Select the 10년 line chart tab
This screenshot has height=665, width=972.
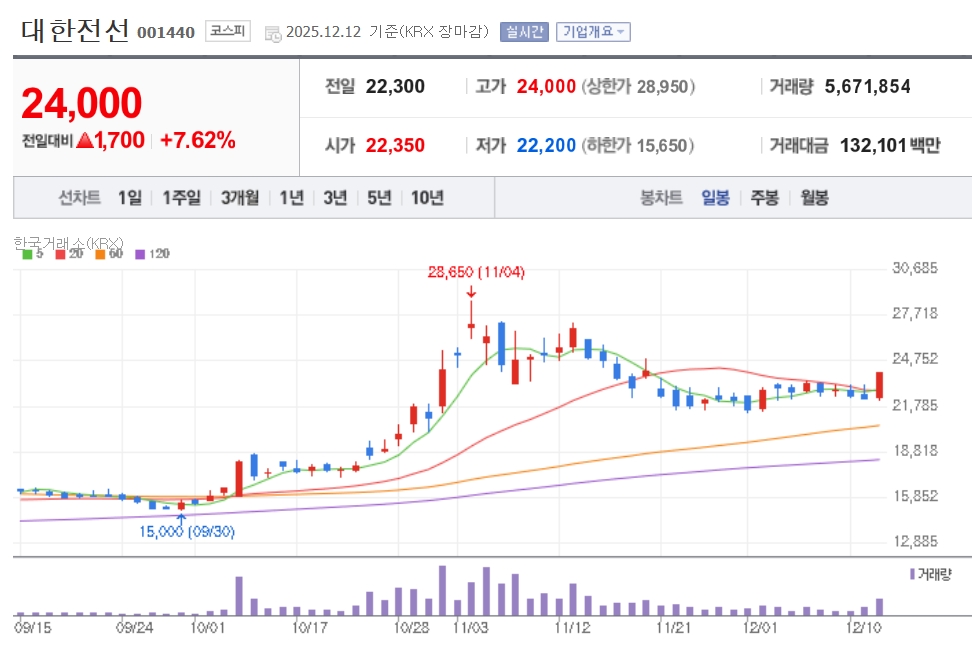pyautogui.click(x=427, y=198)
